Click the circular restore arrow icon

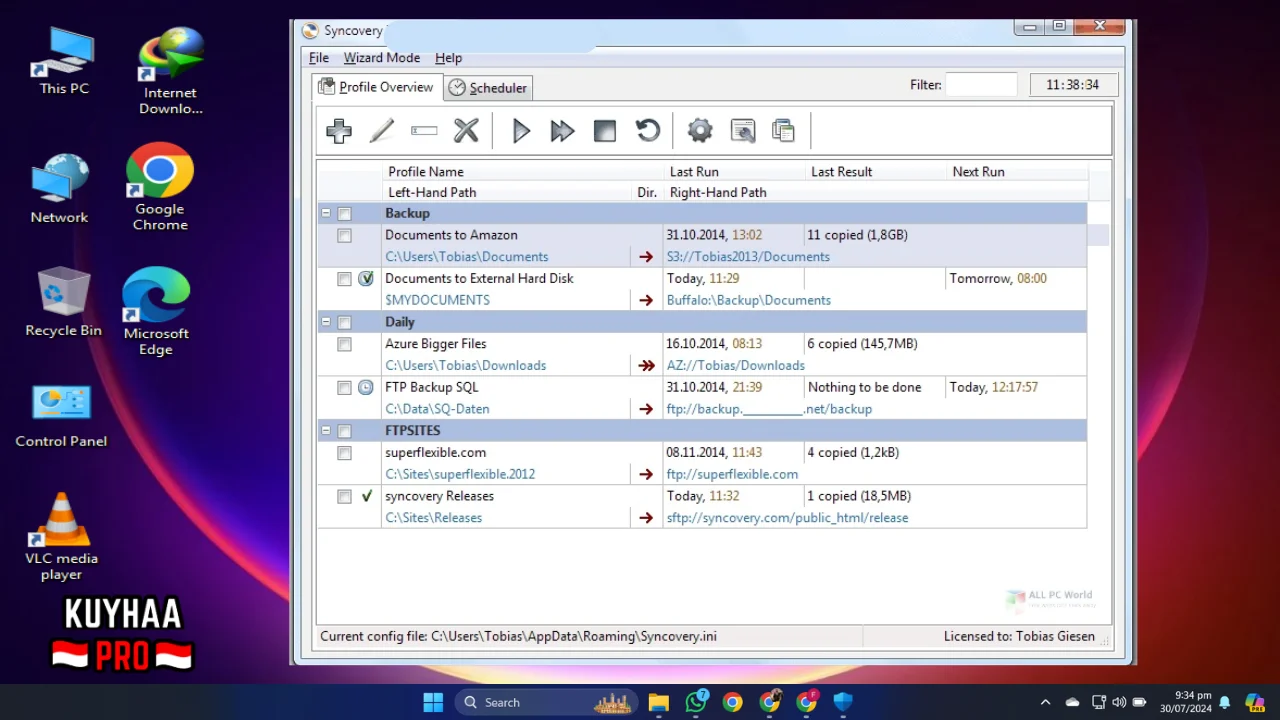(x=648, y=131)
